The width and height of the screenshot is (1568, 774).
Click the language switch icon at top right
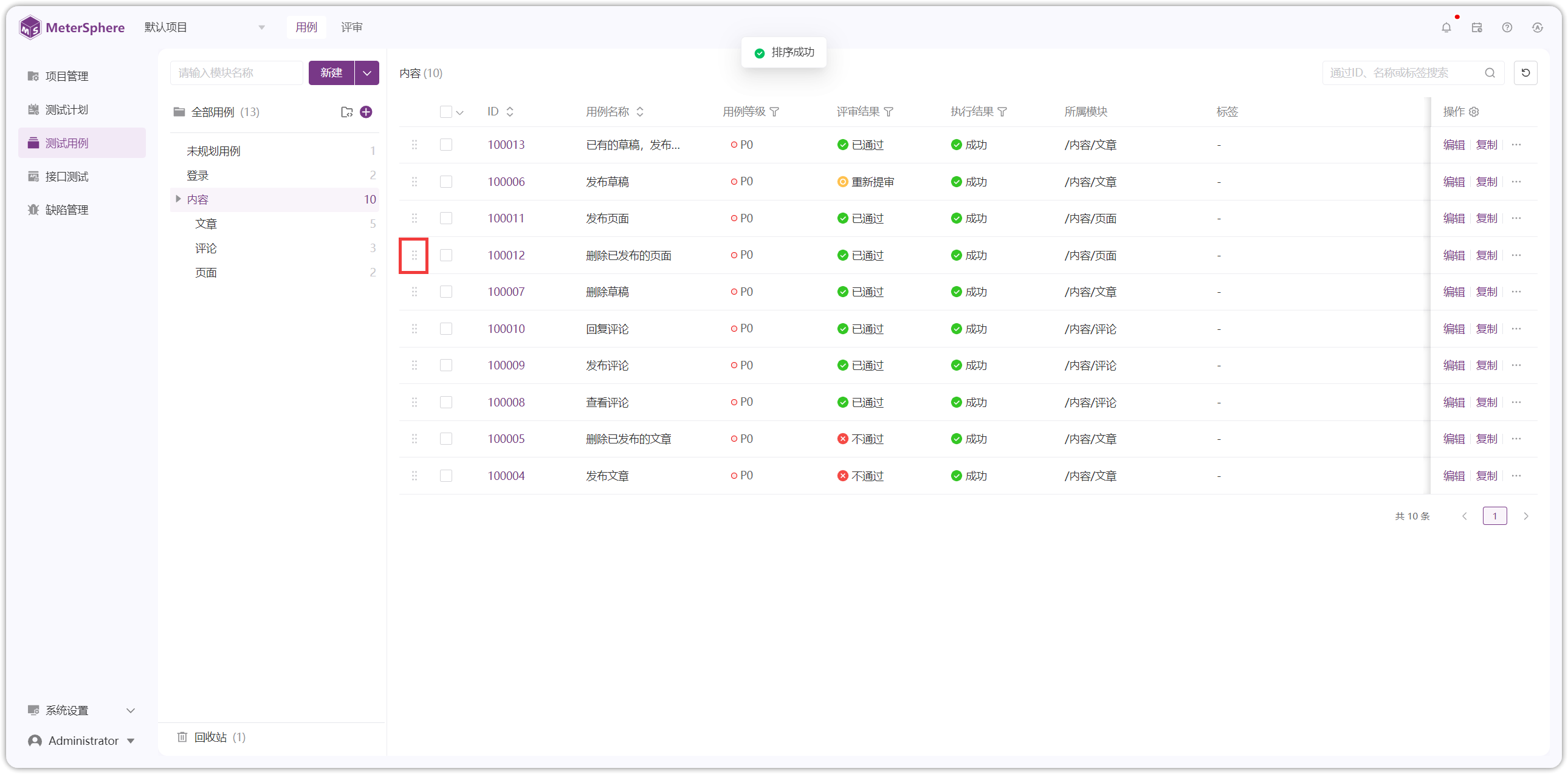point(1538,27)
